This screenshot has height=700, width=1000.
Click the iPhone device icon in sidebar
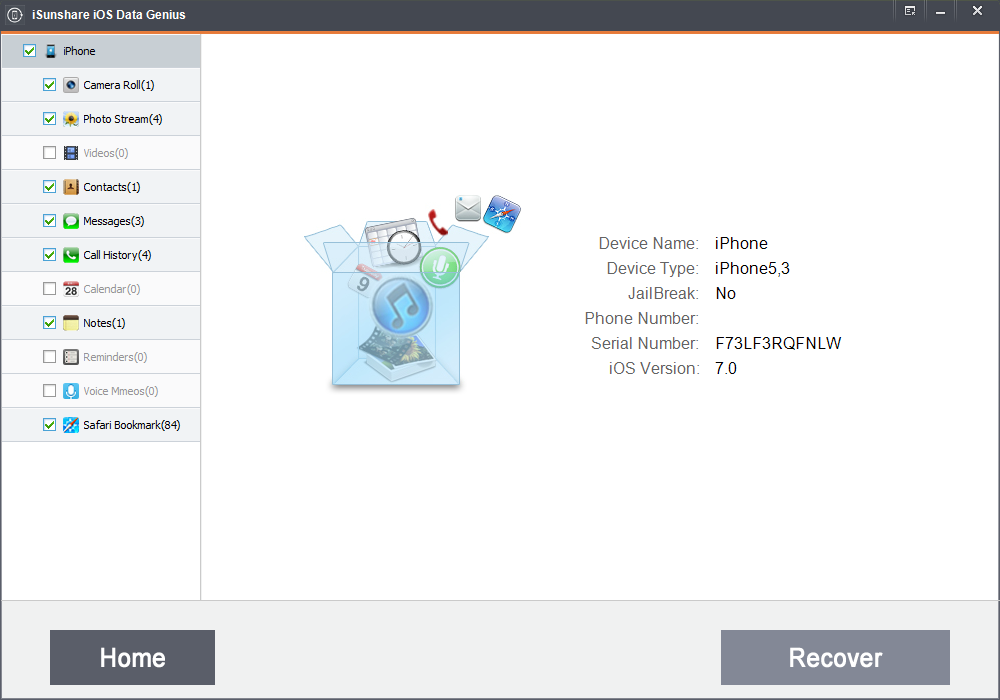point(51,51)
